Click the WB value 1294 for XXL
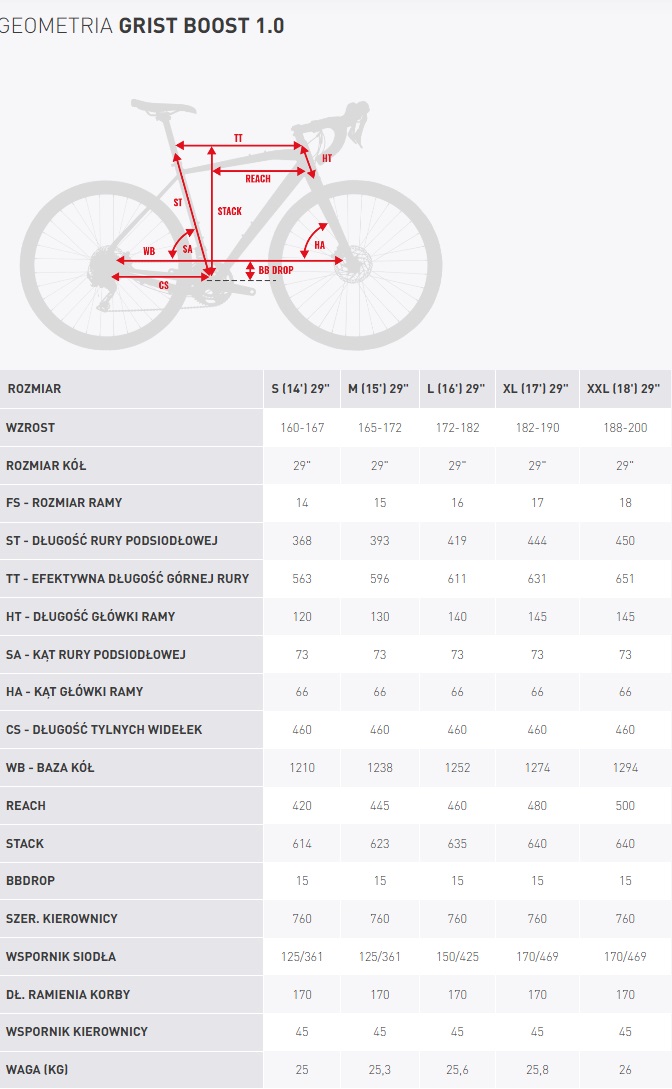Screen dimensions: 672x1089 click(625, 767)
